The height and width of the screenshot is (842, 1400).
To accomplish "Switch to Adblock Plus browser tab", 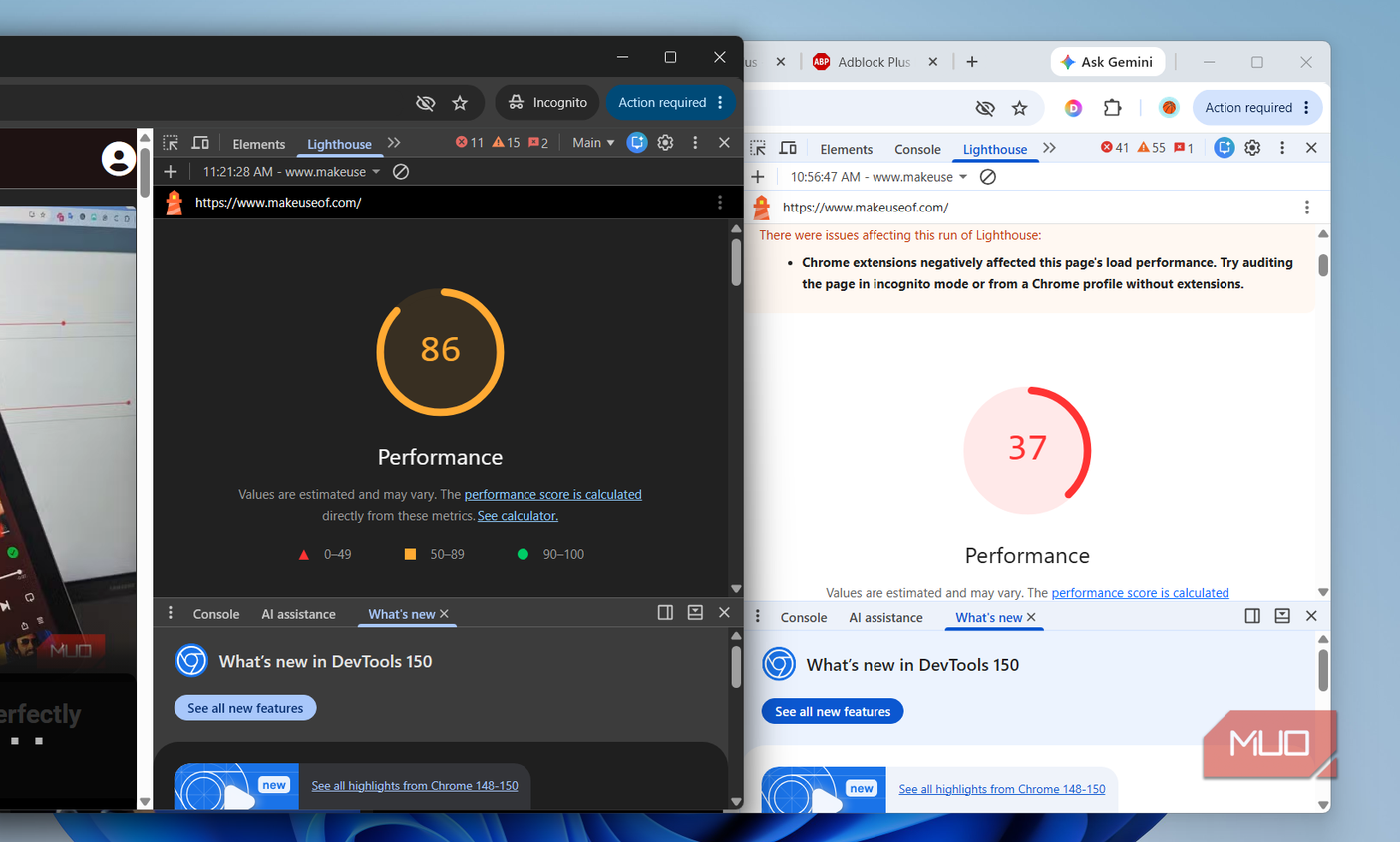I will click(875, 62).
